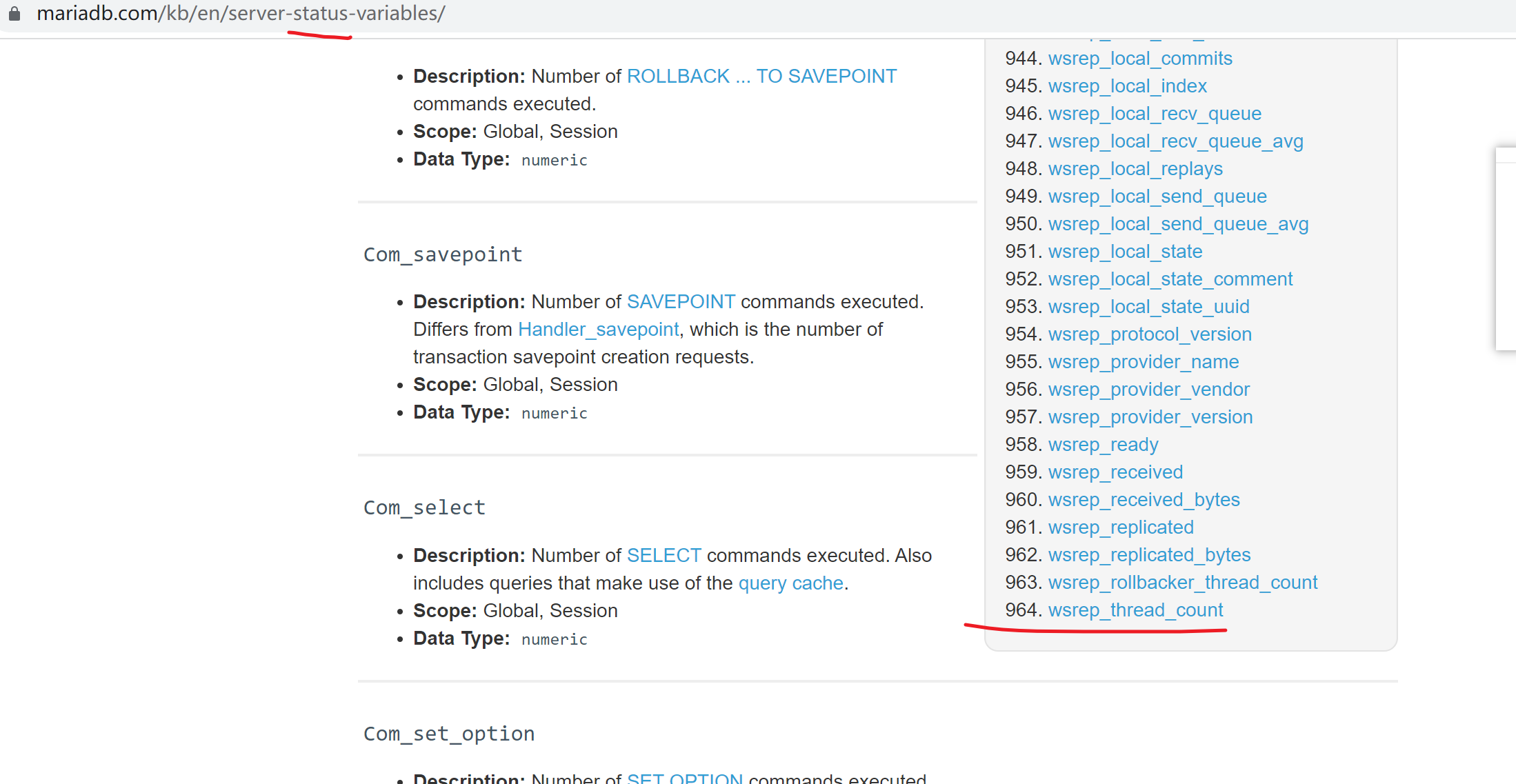Go to wsrep_received_bytes entry

(1144, 500)
